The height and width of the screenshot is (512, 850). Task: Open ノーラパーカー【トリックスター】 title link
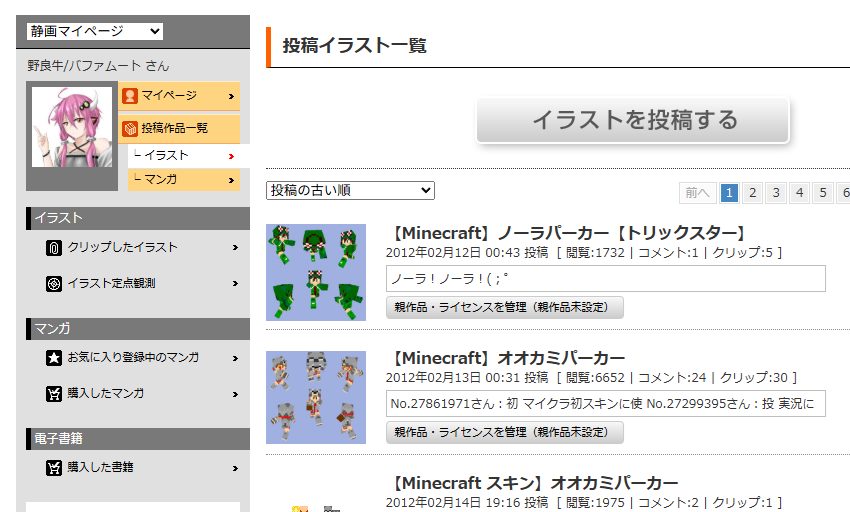pos(566,233)
